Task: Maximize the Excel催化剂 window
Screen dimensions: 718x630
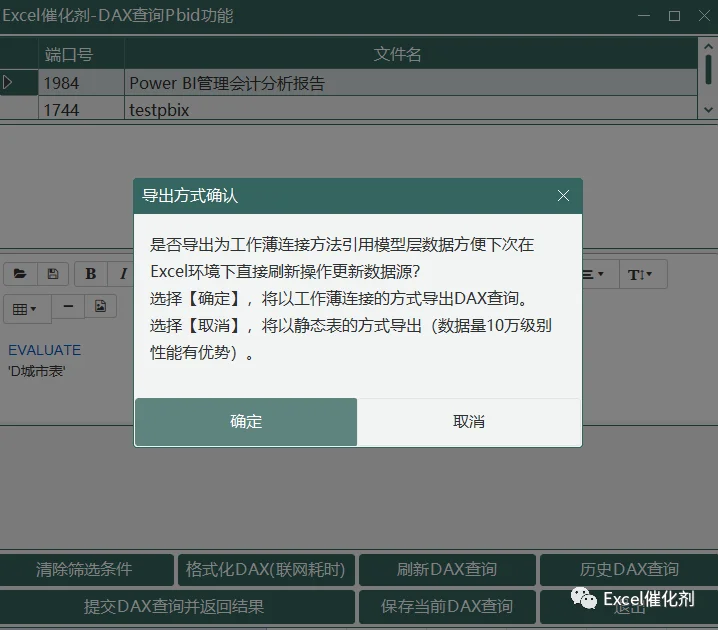Action: click(674, 16)
